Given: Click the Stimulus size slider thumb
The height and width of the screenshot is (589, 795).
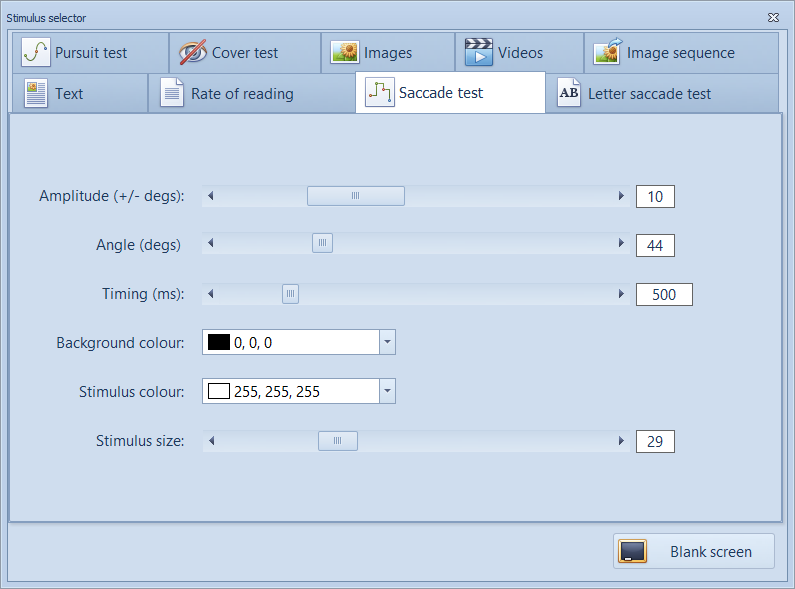Looking at the screenshot, I should [x=337, y=441].
